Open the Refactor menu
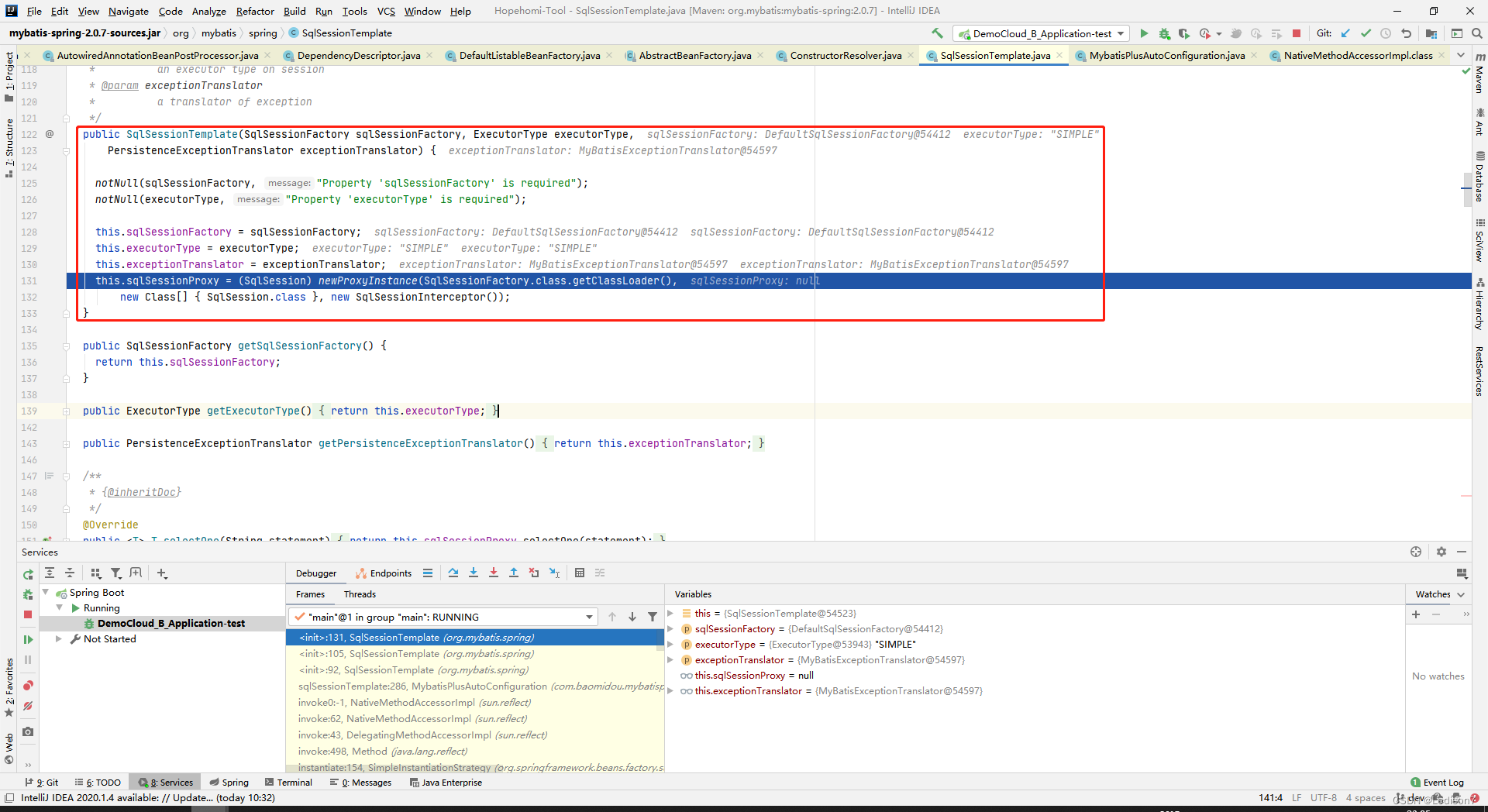The width and height of the screenshot is (1488, 812). tap(255, 11)
